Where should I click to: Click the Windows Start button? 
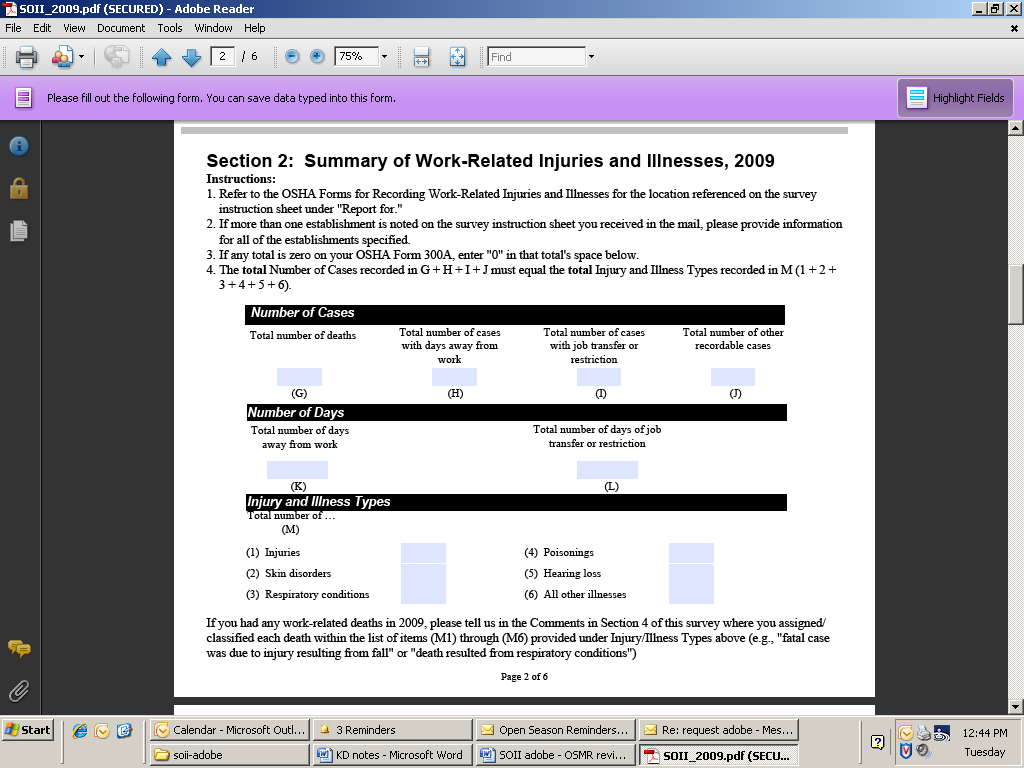(x=28, y=730)
